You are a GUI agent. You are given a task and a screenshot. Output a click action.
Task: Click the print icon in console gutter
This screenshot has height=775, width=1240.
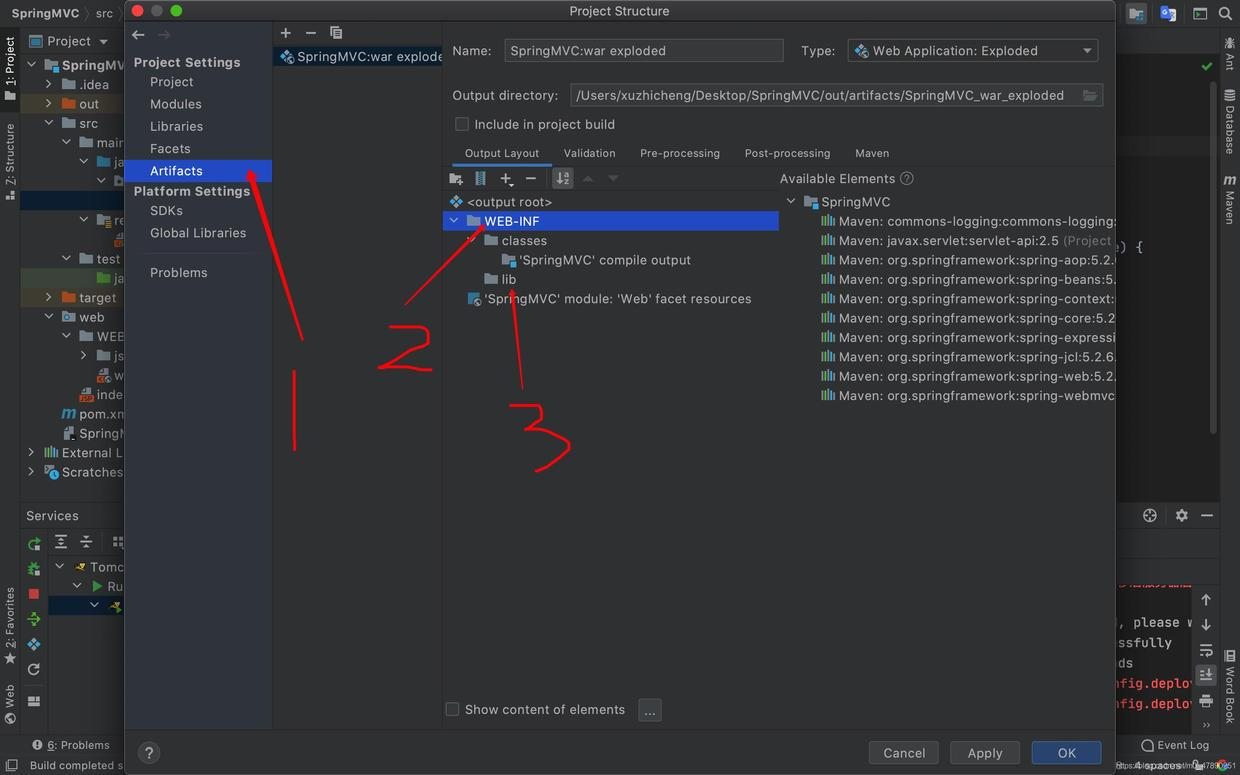[1206, 700]
